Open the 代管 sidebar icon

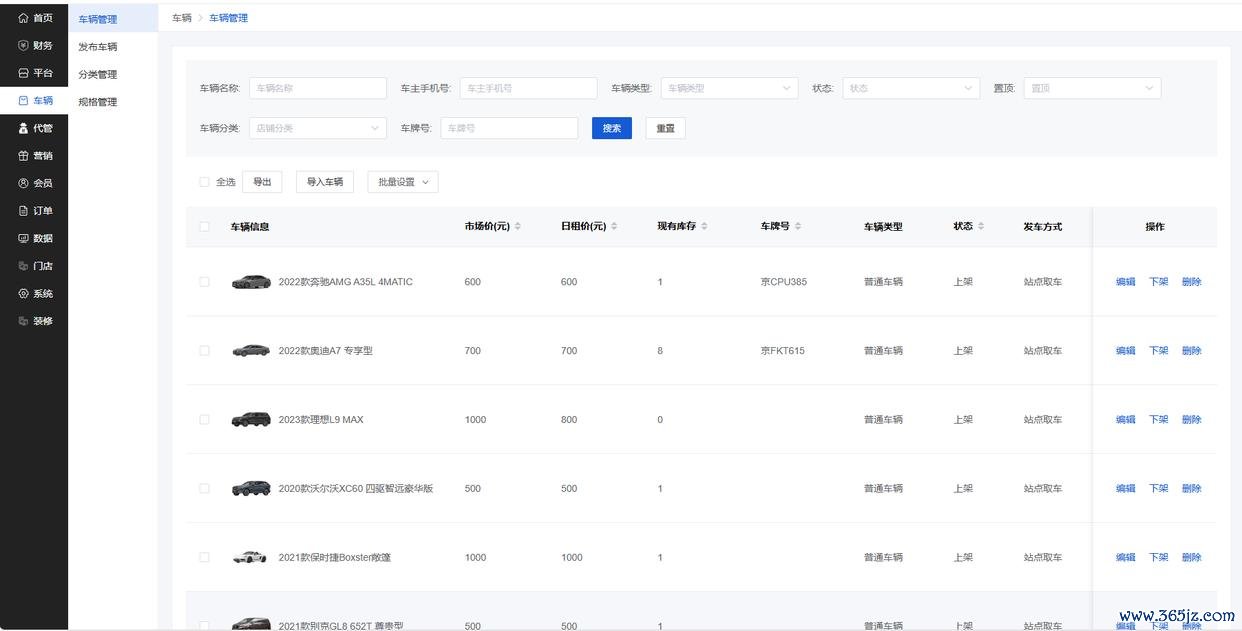pyautogui.click(x=24, y=128)
